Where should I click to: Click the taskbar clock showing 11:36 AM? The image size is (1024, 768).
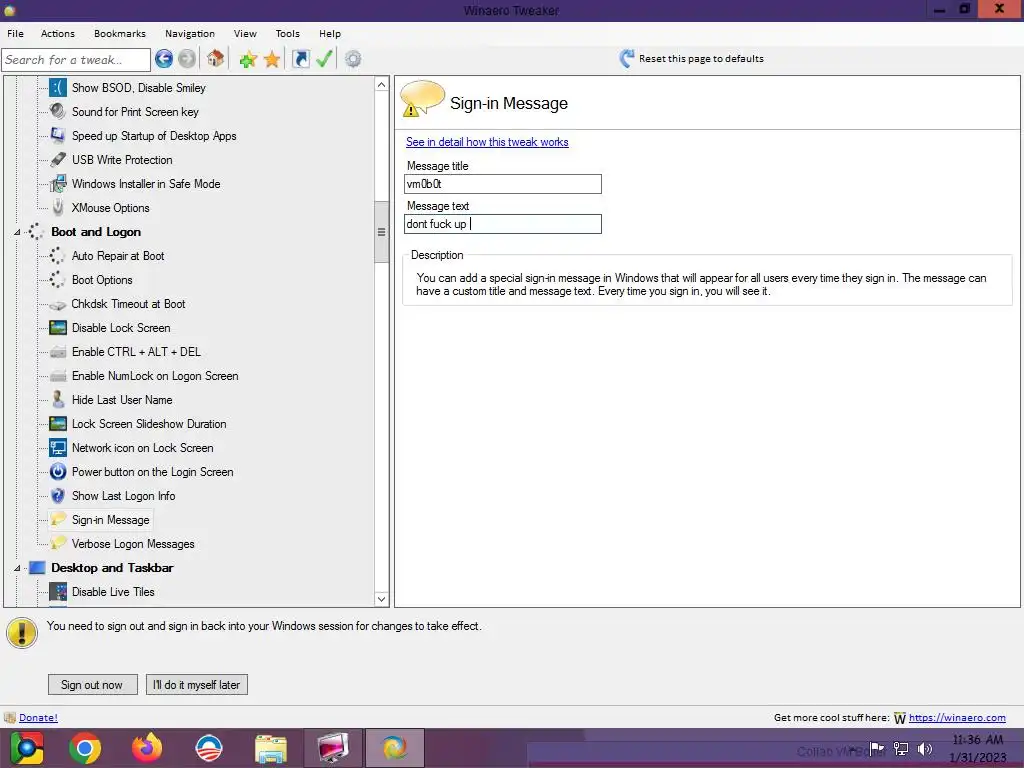click(978, 740)
